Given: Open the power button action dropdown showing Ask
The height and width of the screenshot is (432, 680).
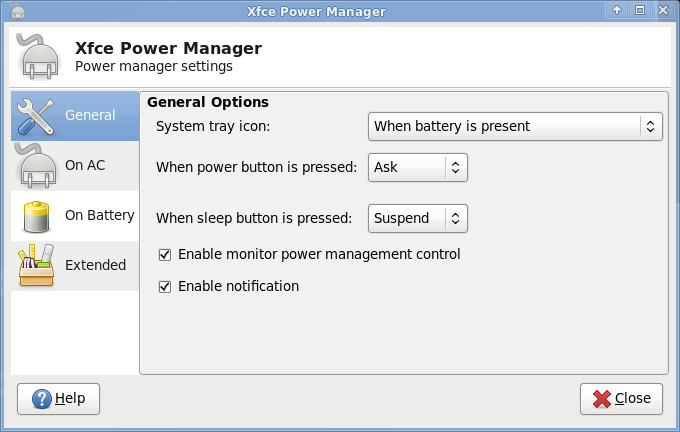Looking at the screenshot, I should pyautogui.click(x=418, y=167).
